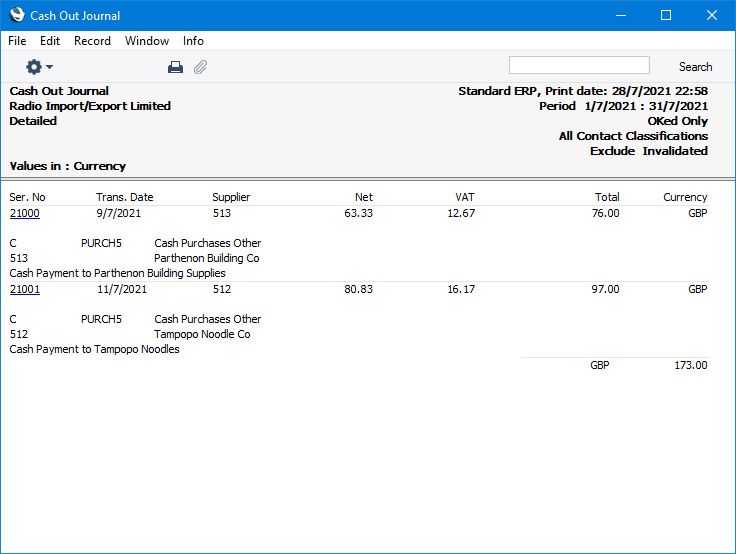The image size is (736, 554).
Task: Click the Ser. No column header
Action: tap(27, 197)
